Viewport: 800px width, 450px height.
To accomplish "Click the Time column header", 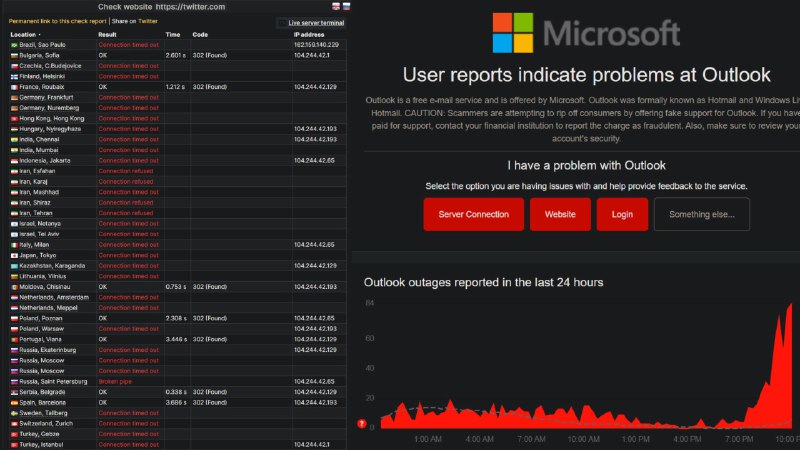I will point(172,35).
